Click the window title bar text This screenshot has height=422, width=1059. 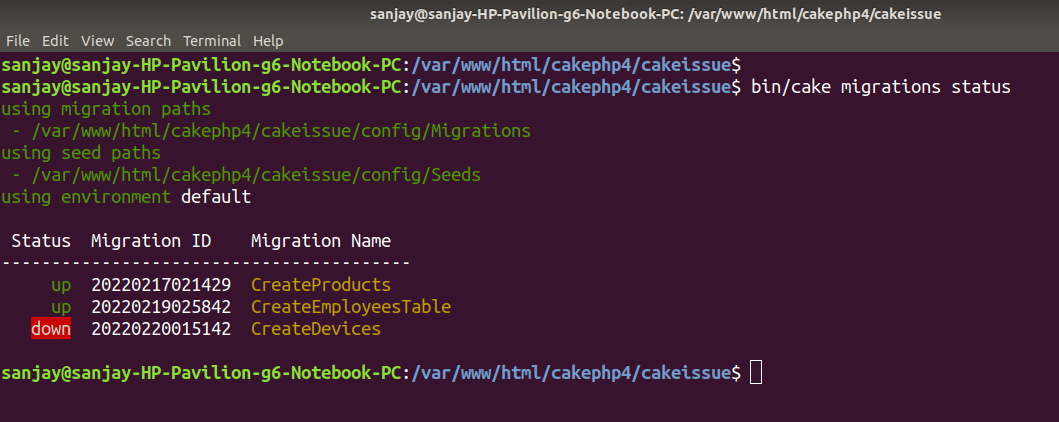pos(655,13)
